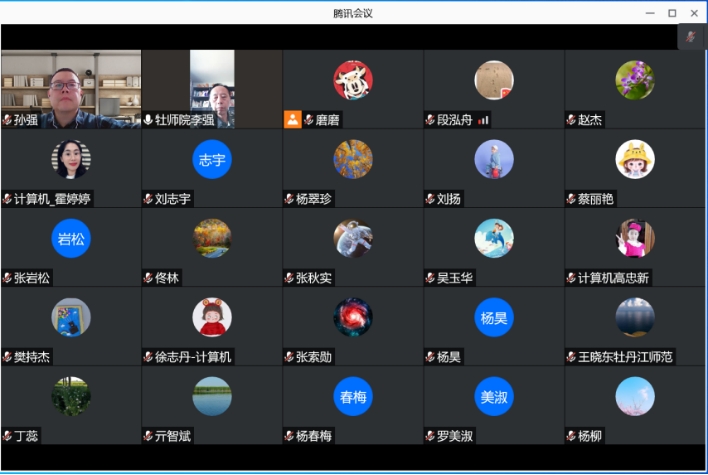Click the orange host icon beside 磨磨

(x=292, y=119)
